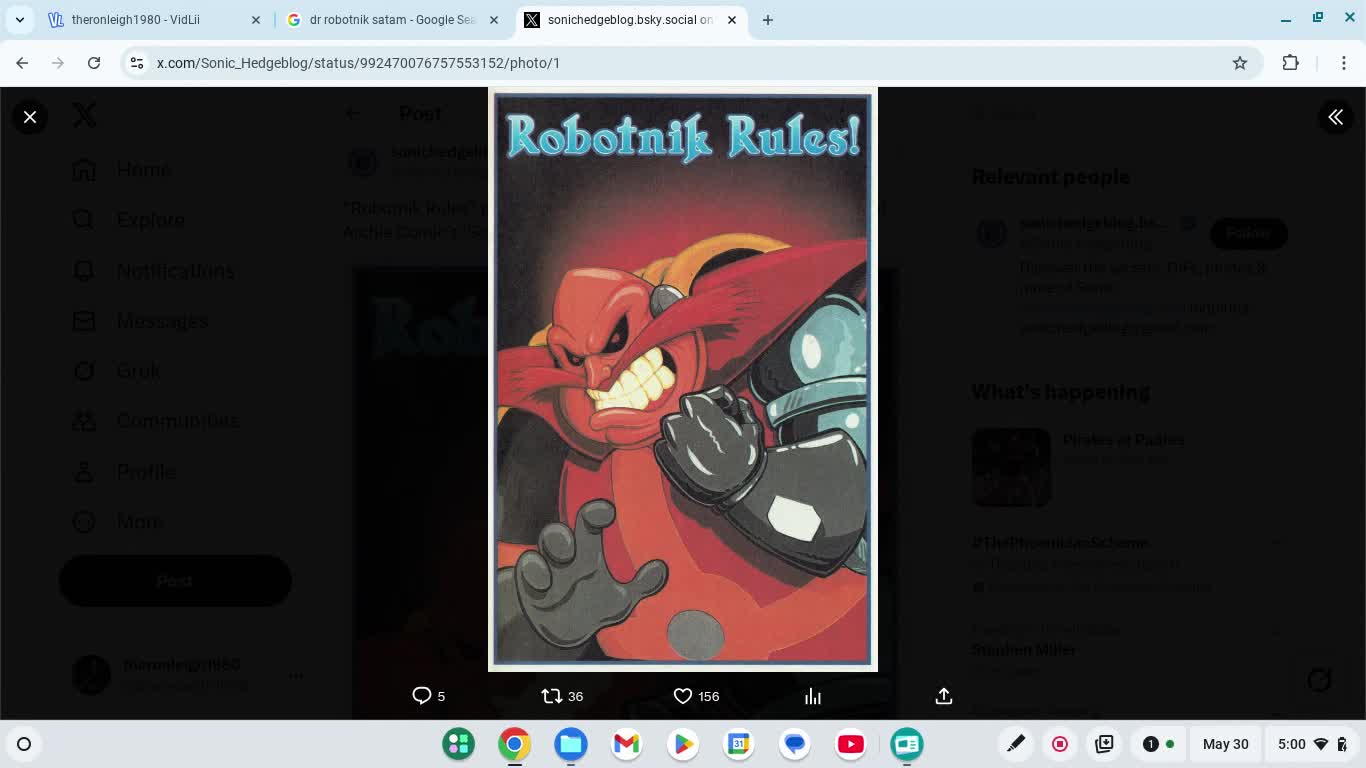The width and height of the screenshot is (1366, 768).
Task: Open the ChromeOS launcher circle
Action: coord(24,744)
